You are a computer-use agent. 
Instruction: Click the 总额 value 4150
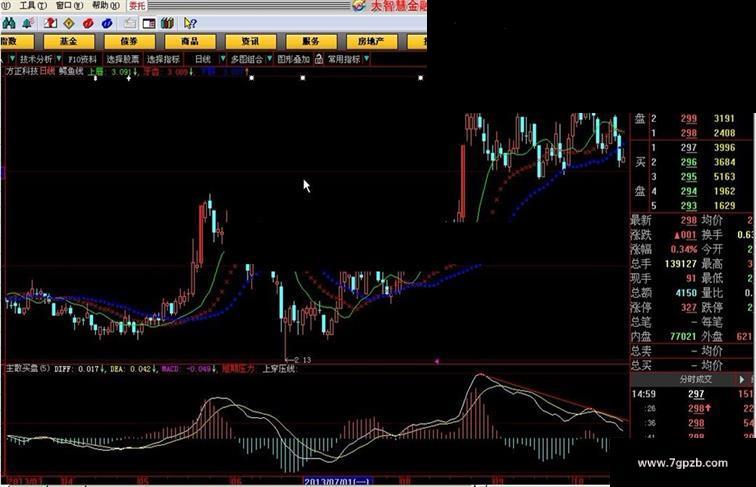tap(686, 293)
